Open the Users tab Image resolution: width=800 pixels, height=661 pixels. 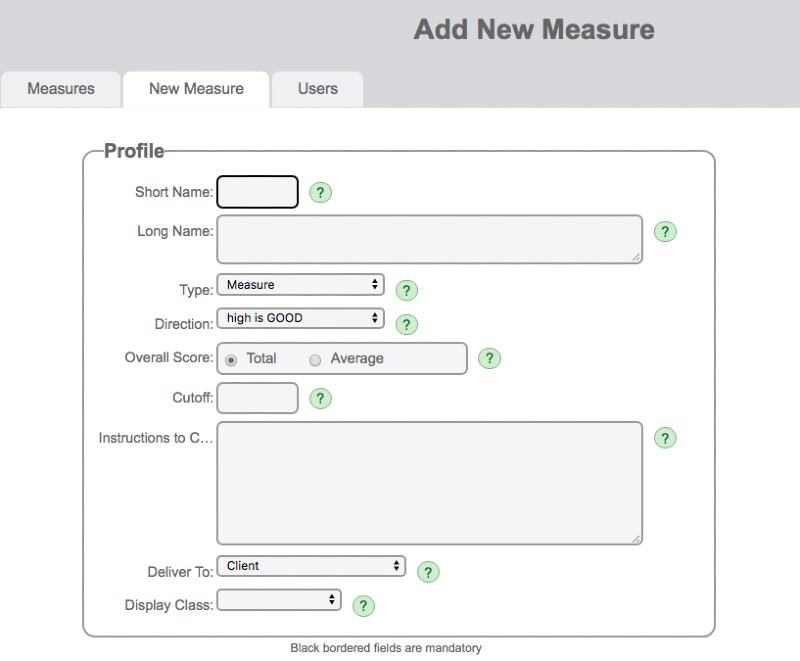[317, 89]
